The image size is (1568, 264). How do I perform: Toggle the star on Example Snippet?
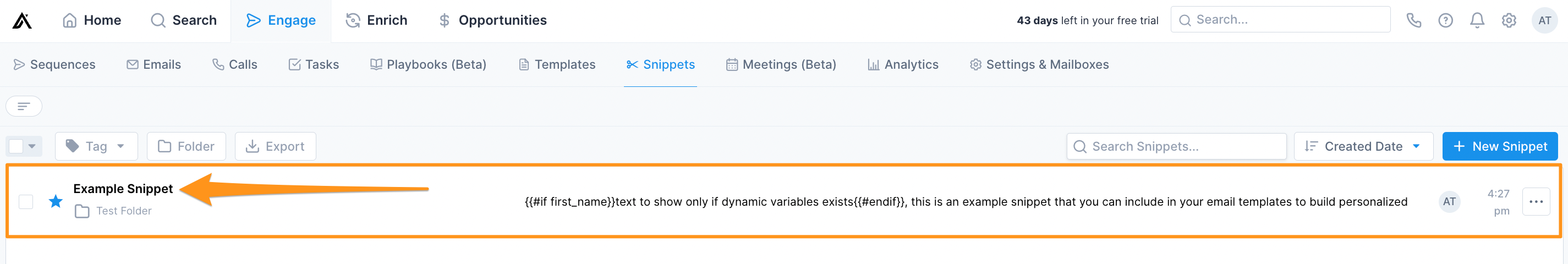point(56,201)
